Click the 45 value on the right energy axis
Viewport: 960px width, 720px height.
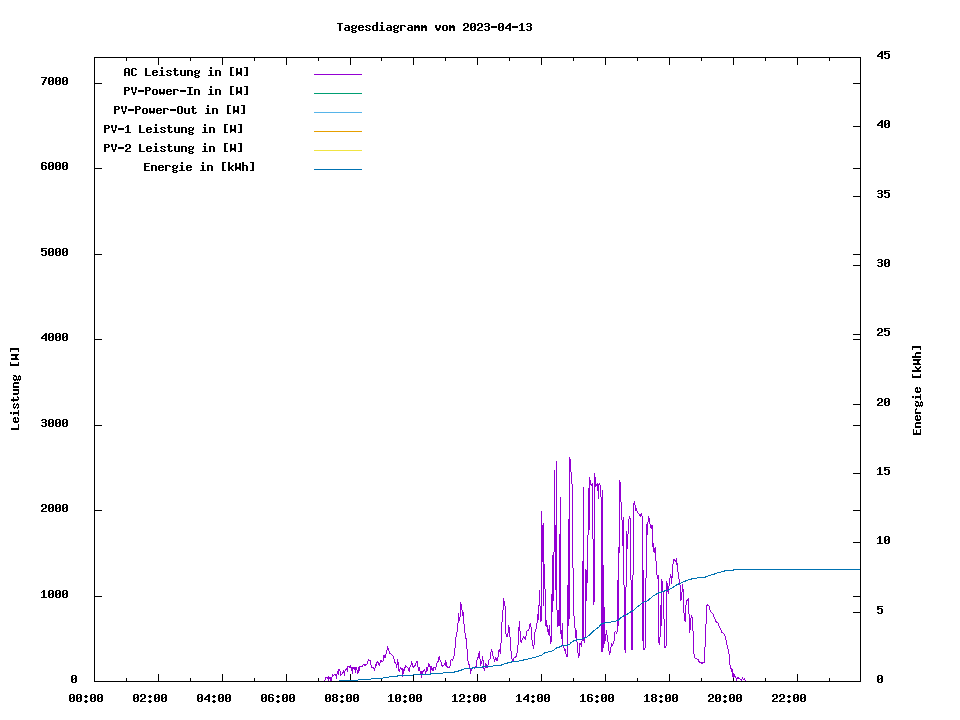883,55
